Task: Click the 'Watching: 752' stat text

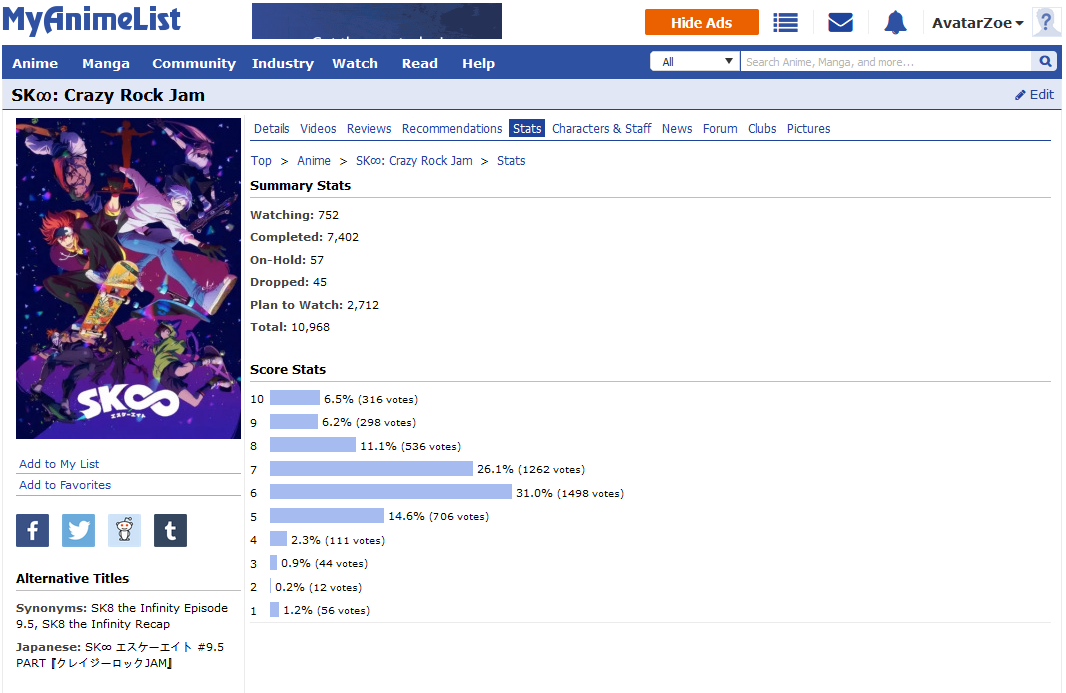Action: coord(294,215)
